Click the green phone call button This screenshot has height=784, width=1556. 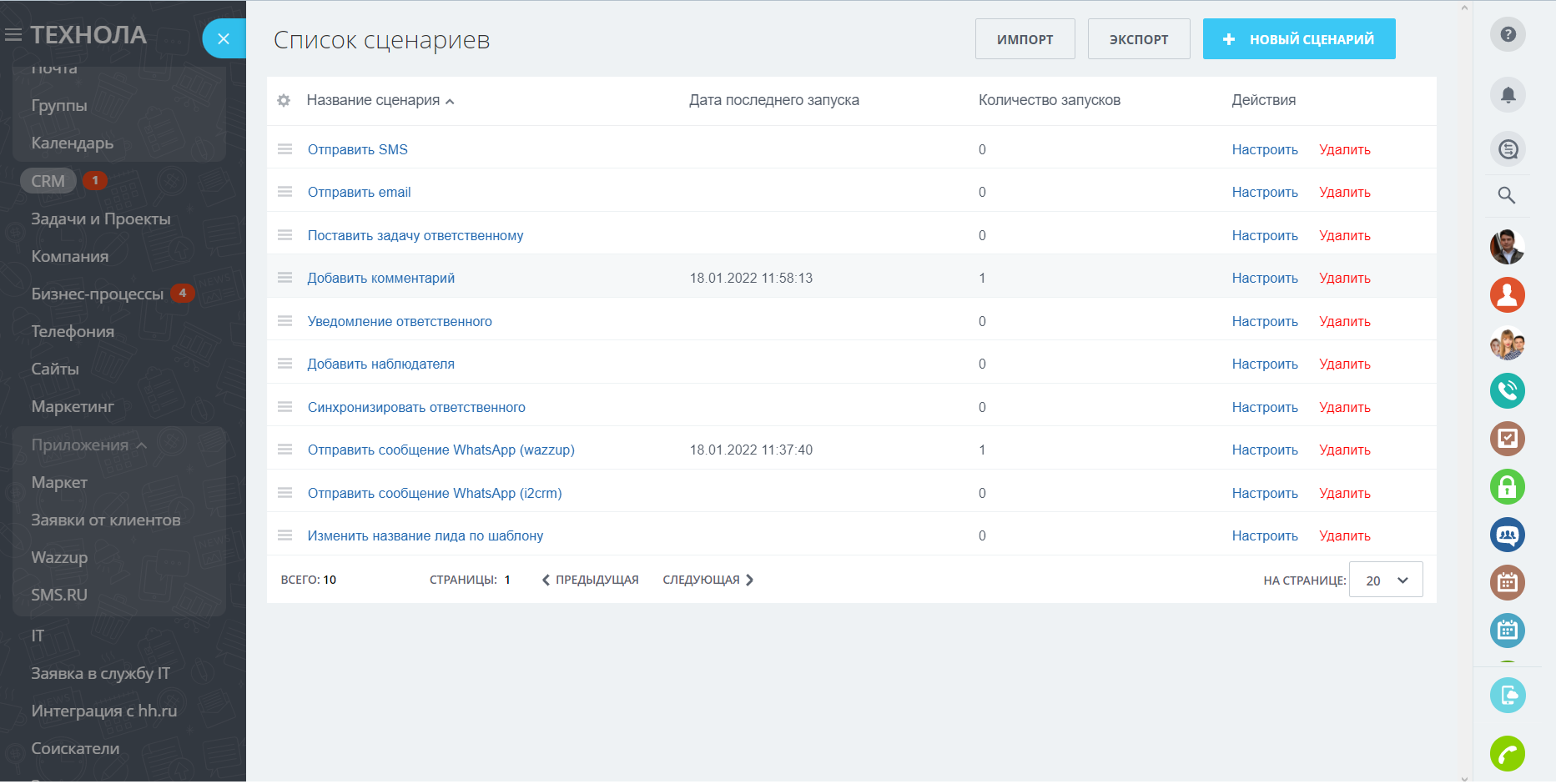[x=1507, y=754]
